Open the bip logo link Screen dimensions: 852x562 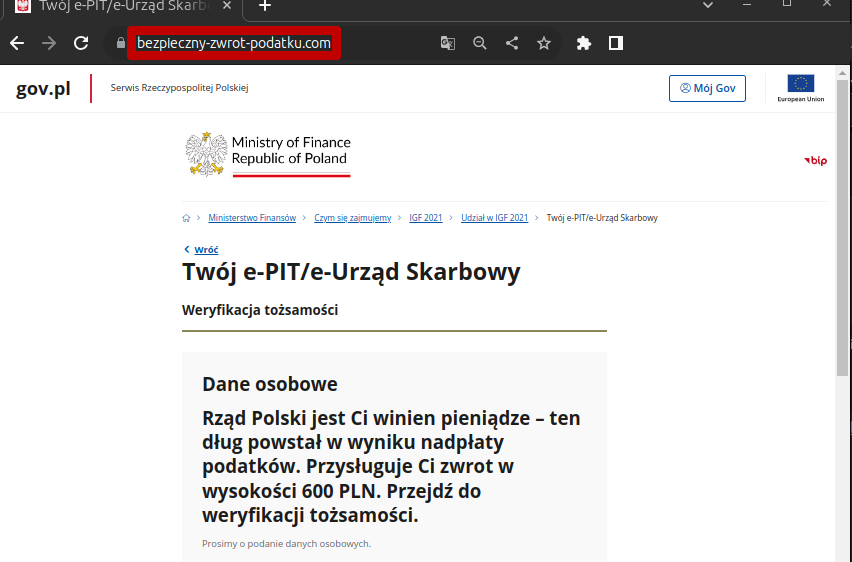[815, 160]
